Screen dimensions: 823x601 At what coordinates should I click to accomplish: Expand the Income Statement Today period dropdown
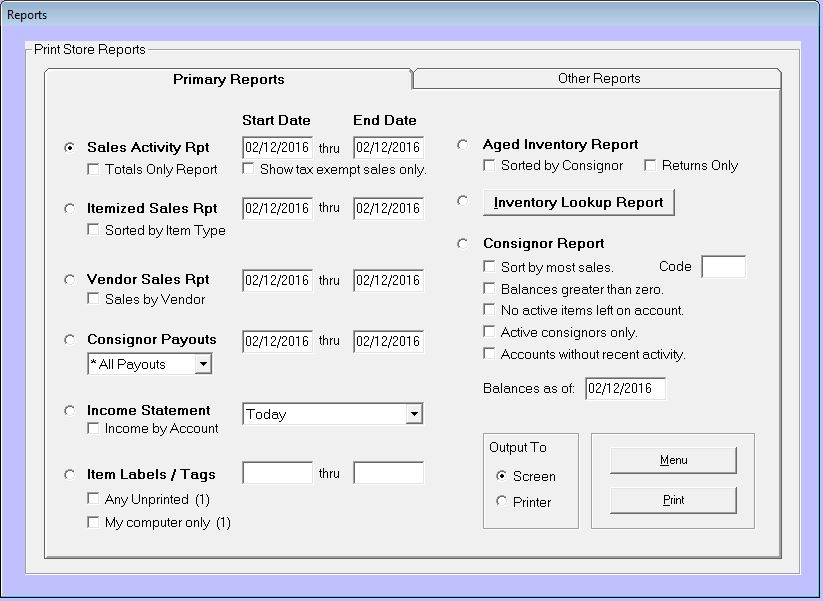pyautogui.click(x=414, y=414)
